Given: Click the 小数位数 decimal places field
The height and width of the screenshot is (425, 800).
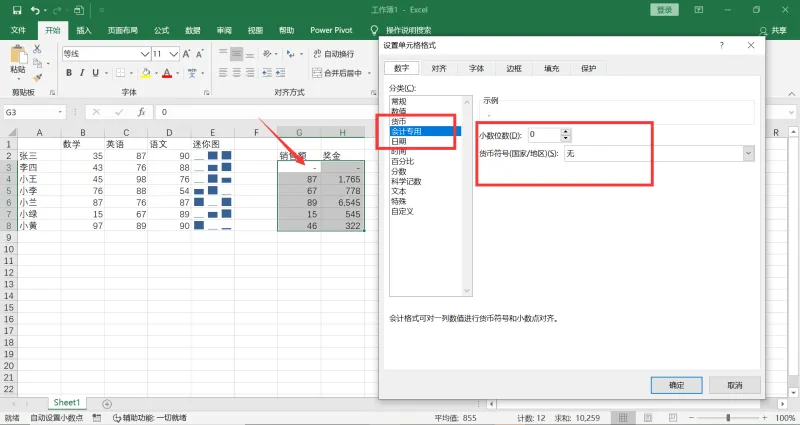Looking at the screenshot, I should (544, 135).
